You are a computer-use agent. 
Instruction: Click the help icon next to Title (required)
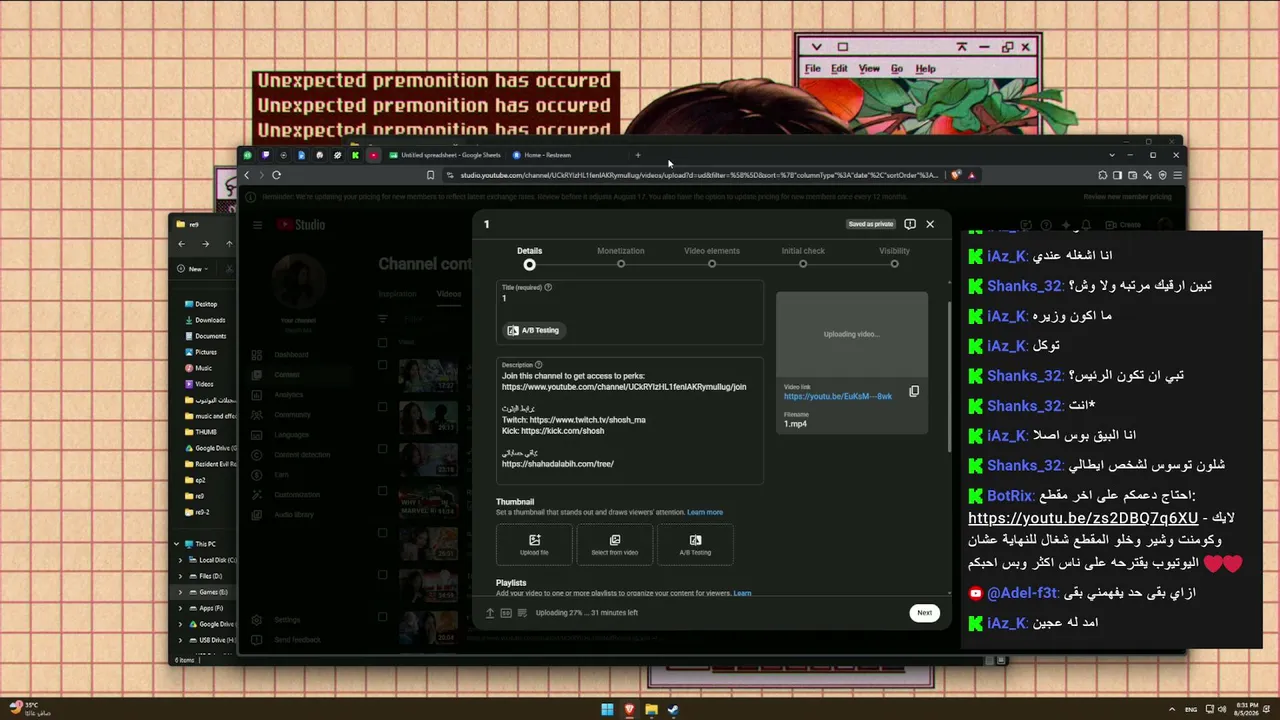point(548,287)
